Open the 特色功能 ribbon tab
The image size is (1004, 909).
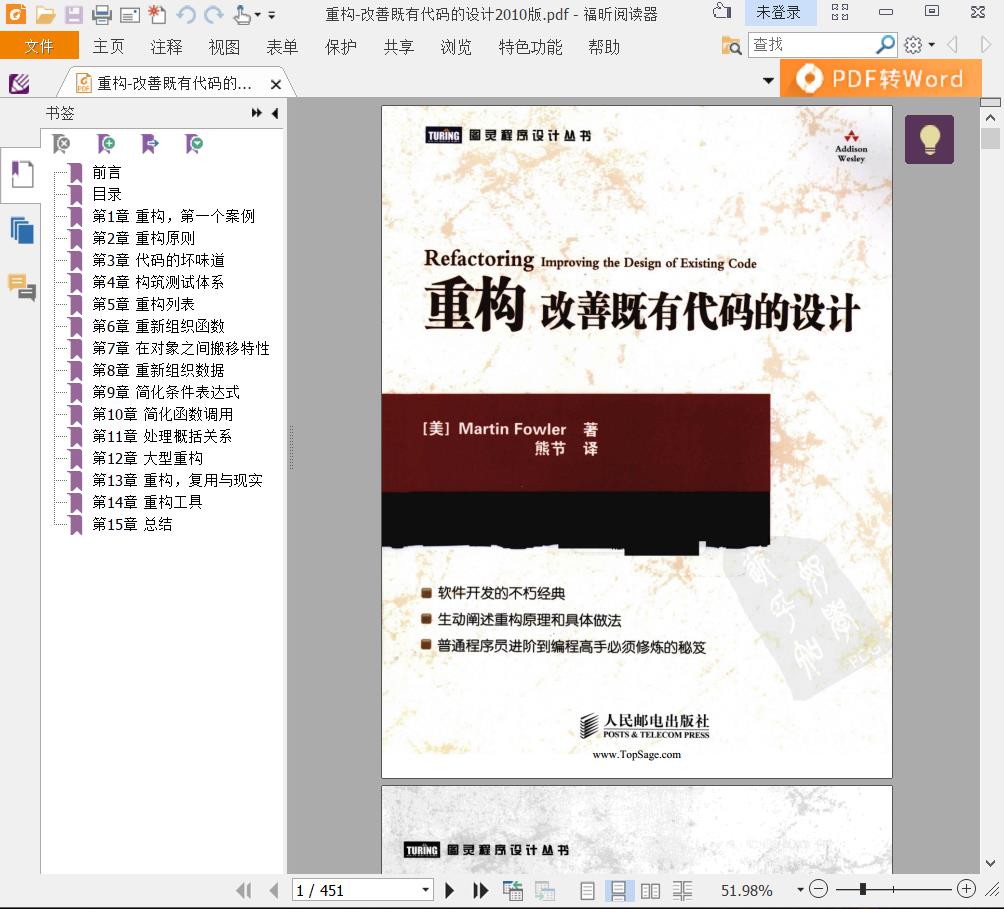[530, 47]
